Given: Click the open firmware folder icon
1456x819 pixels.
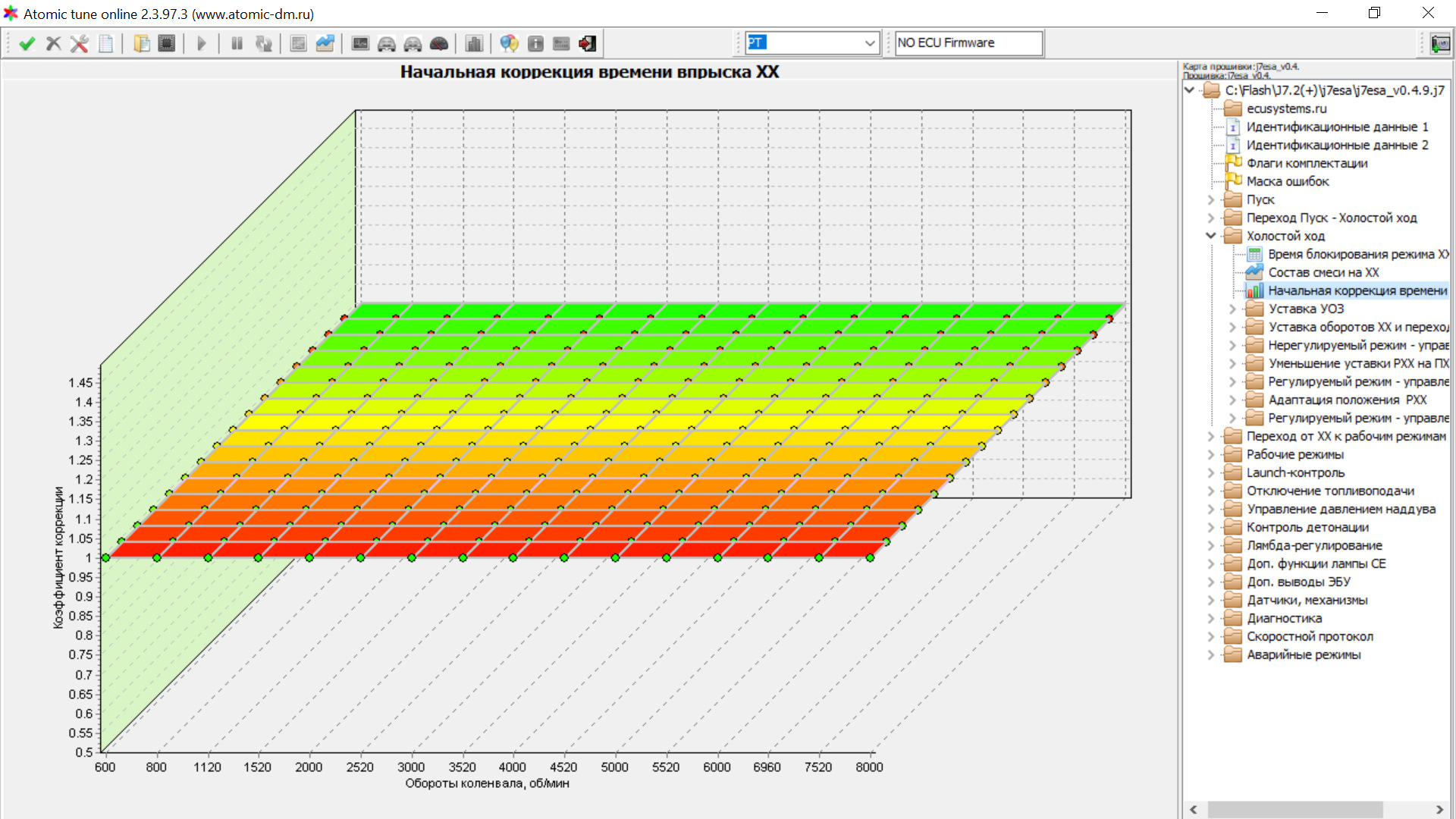Looking at the screenshot, I should coord(141,43).
